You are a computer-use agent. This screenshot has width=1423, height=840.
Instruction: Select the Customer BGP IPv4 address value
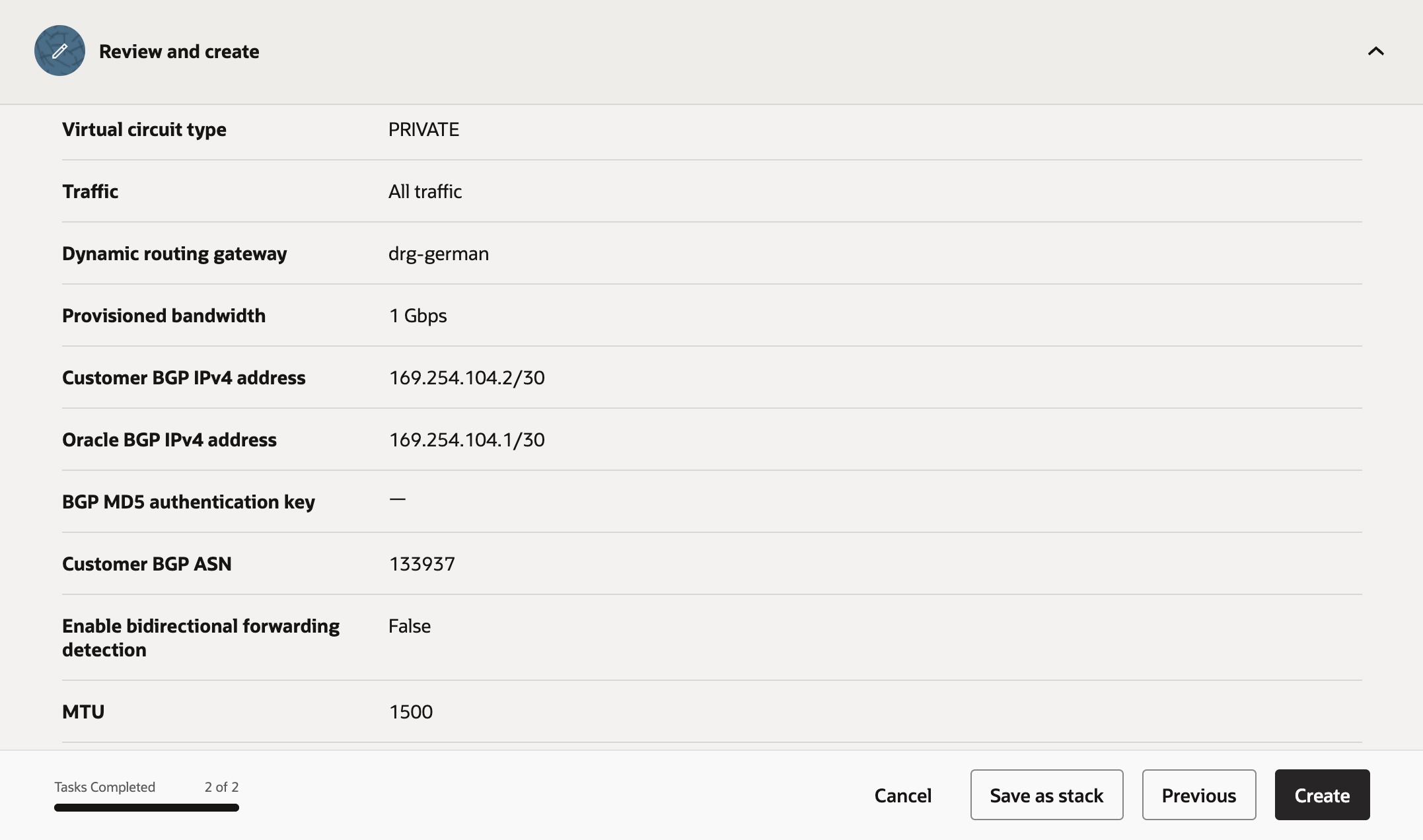click(x=466, y=377)
